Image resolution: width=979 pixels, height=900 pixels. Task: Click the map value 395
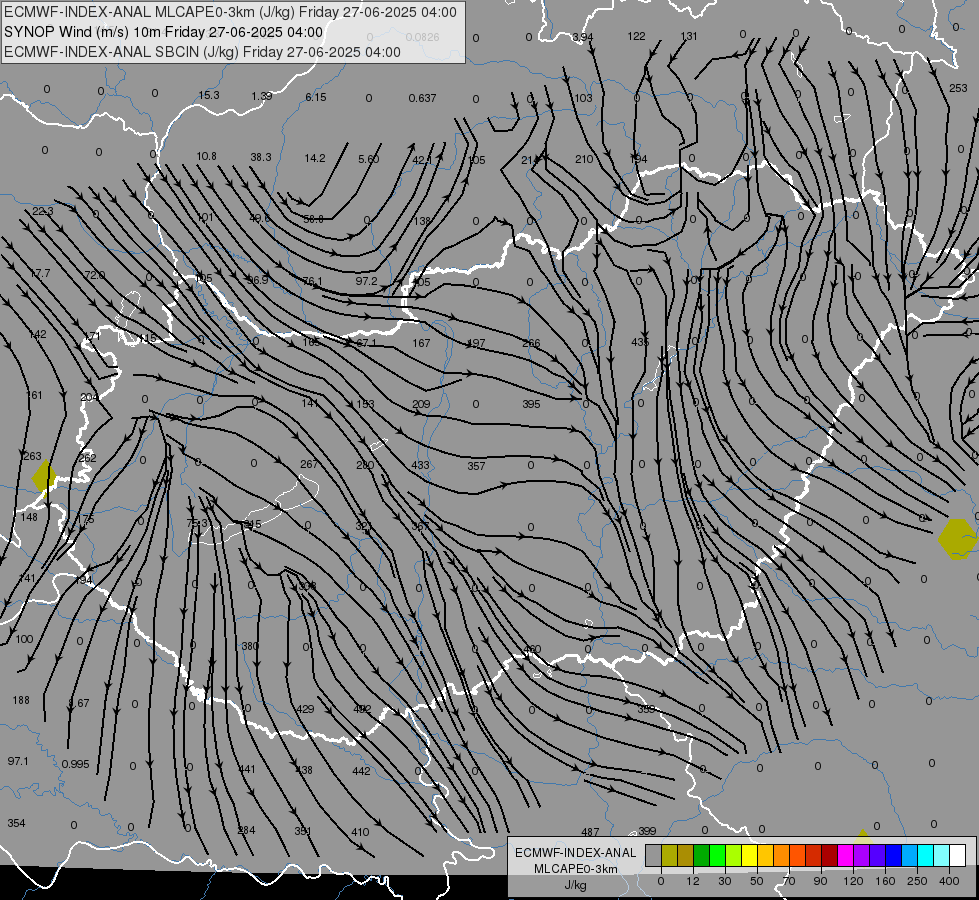click(531, 404)
